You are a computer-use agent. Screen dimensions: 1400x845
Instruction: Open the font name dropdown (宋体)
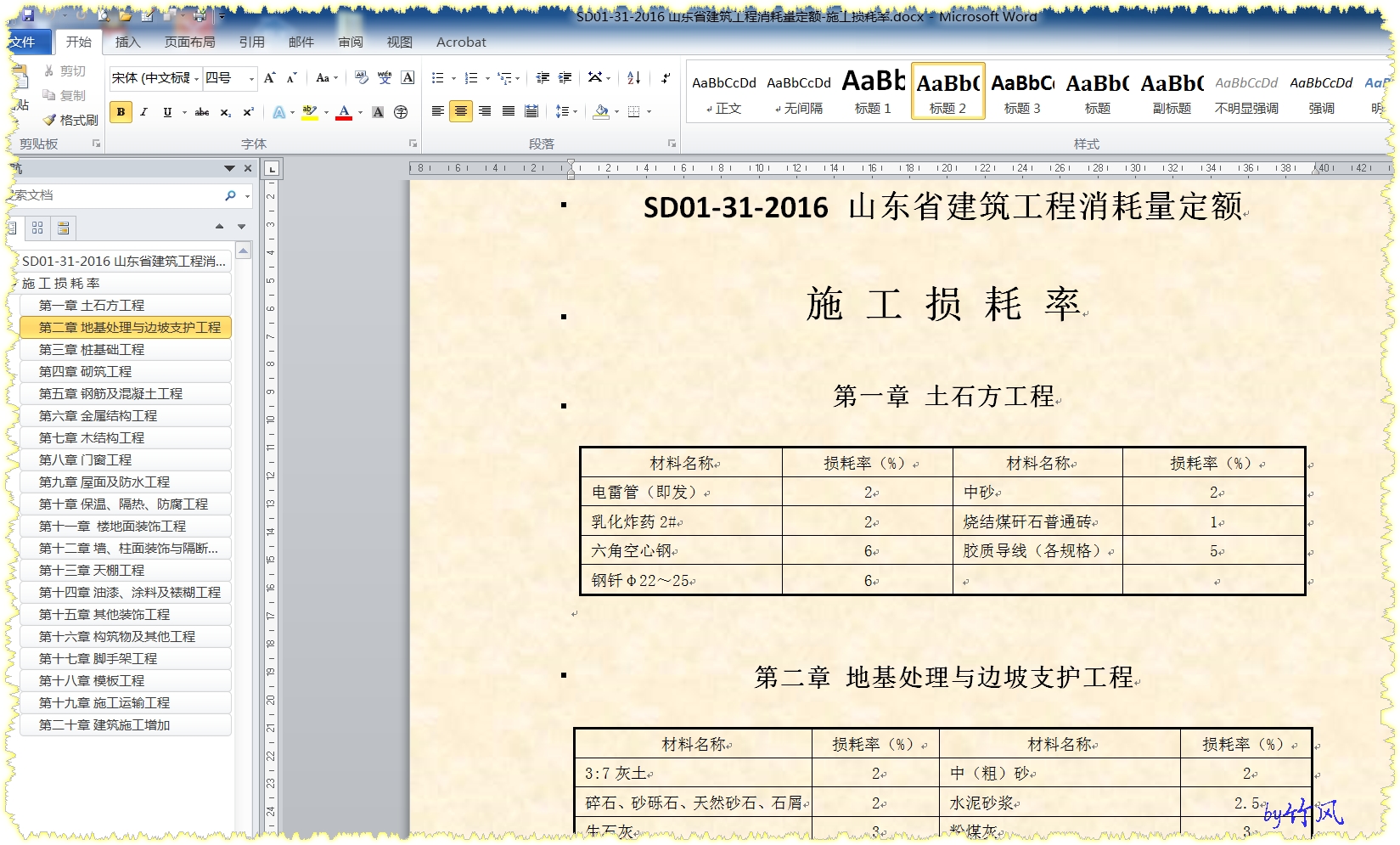(196, 78)
